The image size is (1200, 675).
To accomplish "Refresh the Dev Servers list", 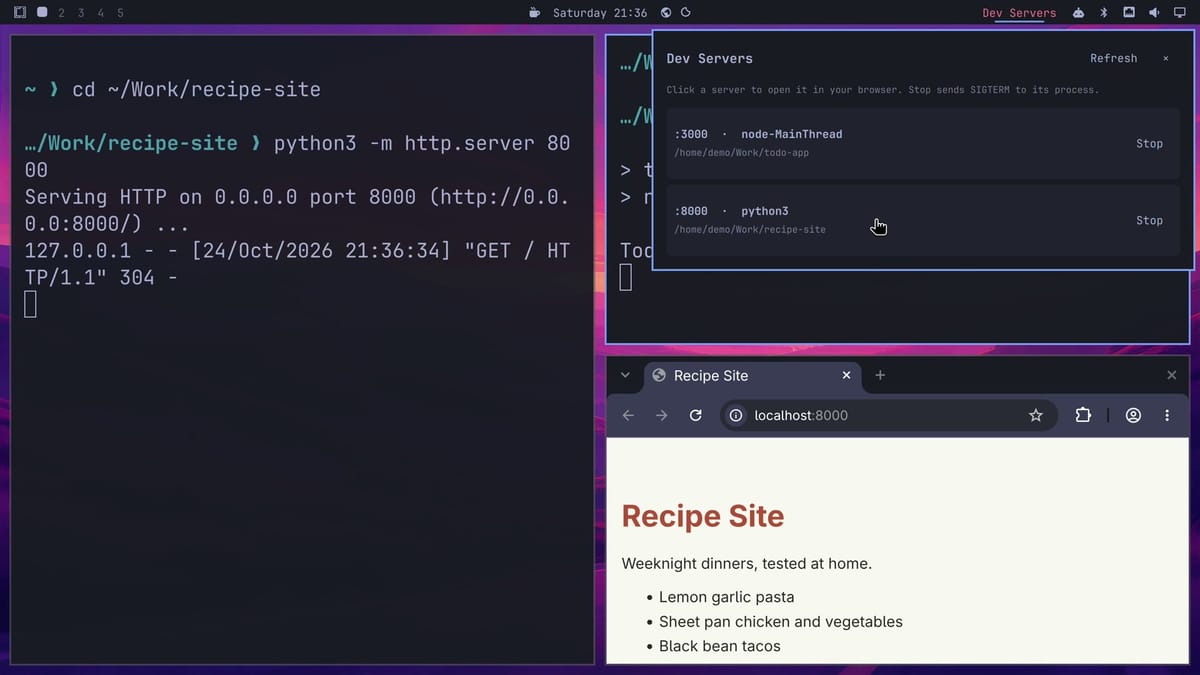I will click(x=1114, y=58).
